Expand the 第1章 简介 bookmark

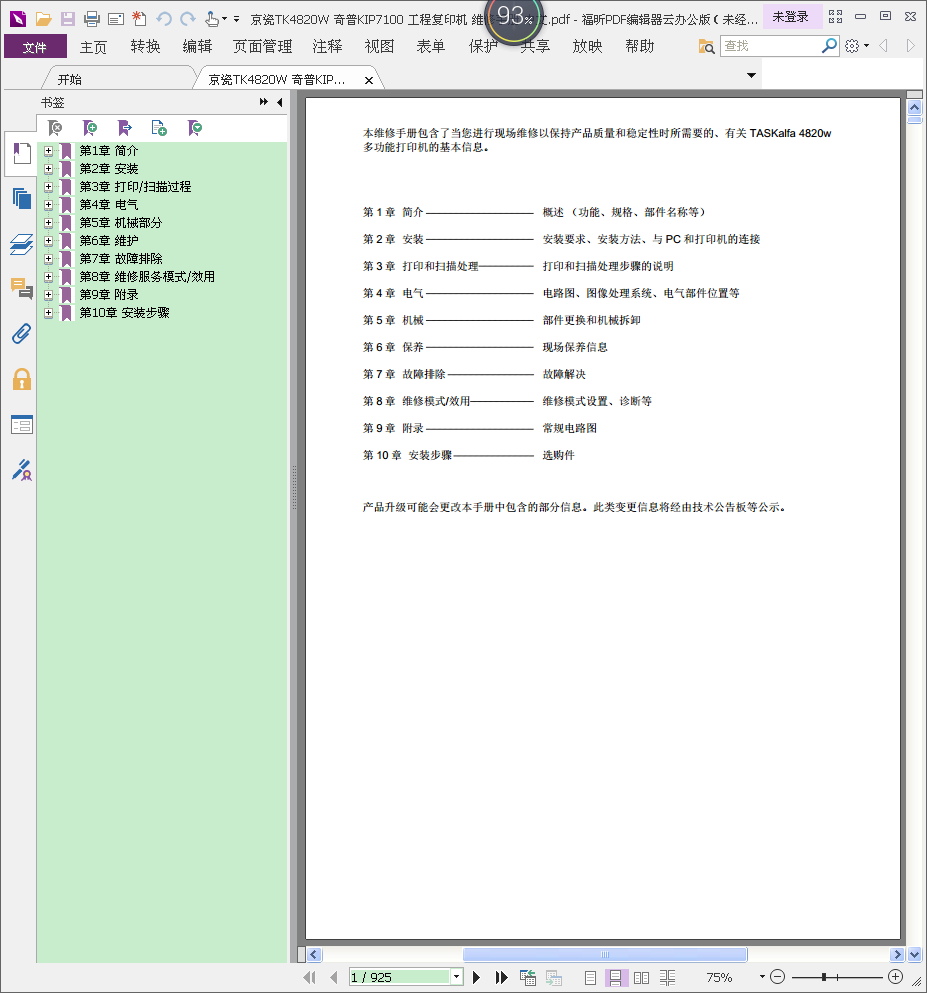point(48,151)
